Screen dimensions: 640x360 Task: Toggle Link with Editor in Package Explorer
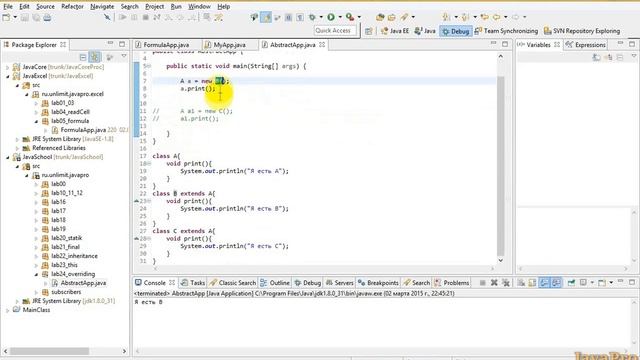(x=95, y=57)
